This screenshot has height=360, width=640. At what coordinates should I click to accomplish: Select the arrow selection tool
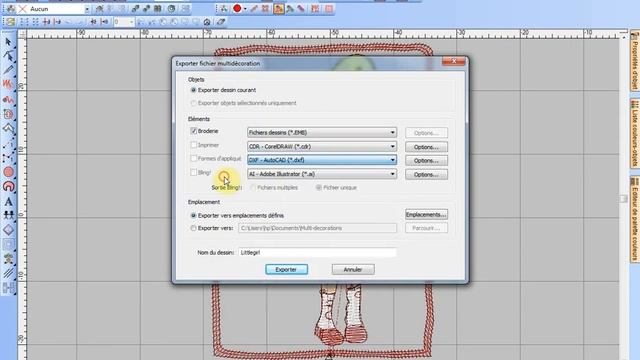tap(8, 42)
